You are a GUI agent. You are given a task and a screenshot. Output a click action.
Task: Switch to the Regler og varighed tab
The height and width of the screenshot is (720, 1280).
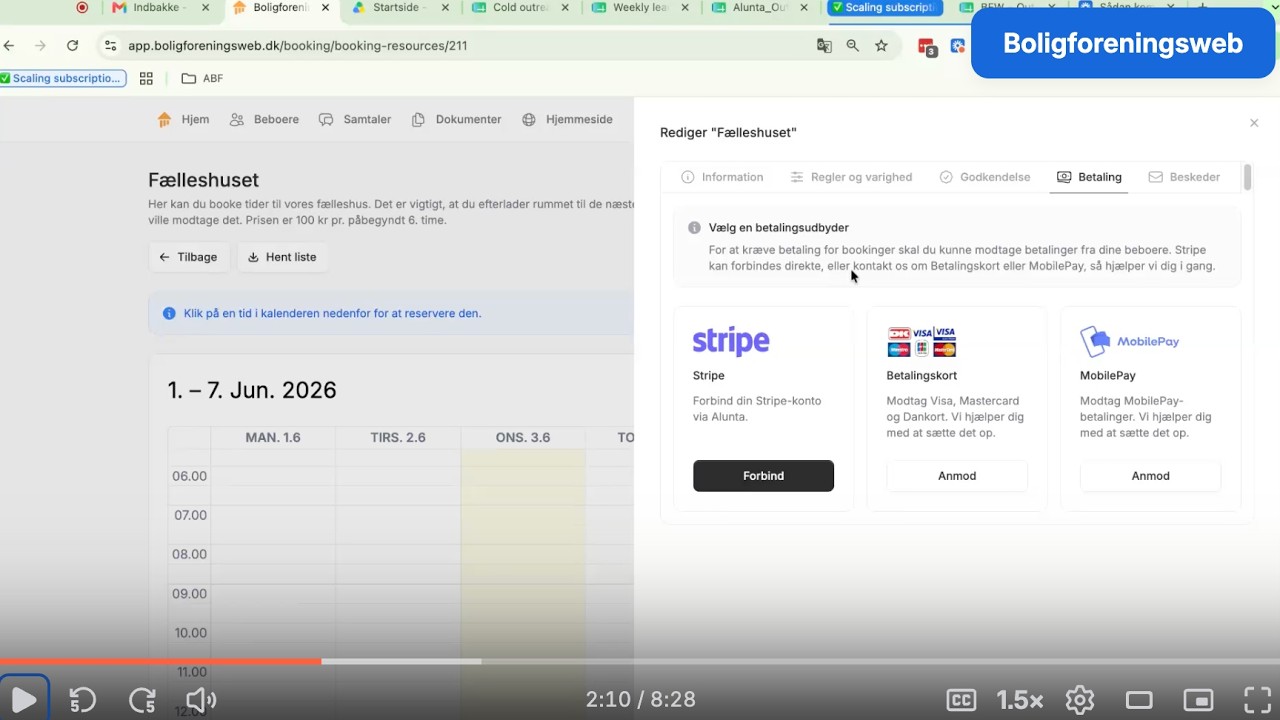851,177
